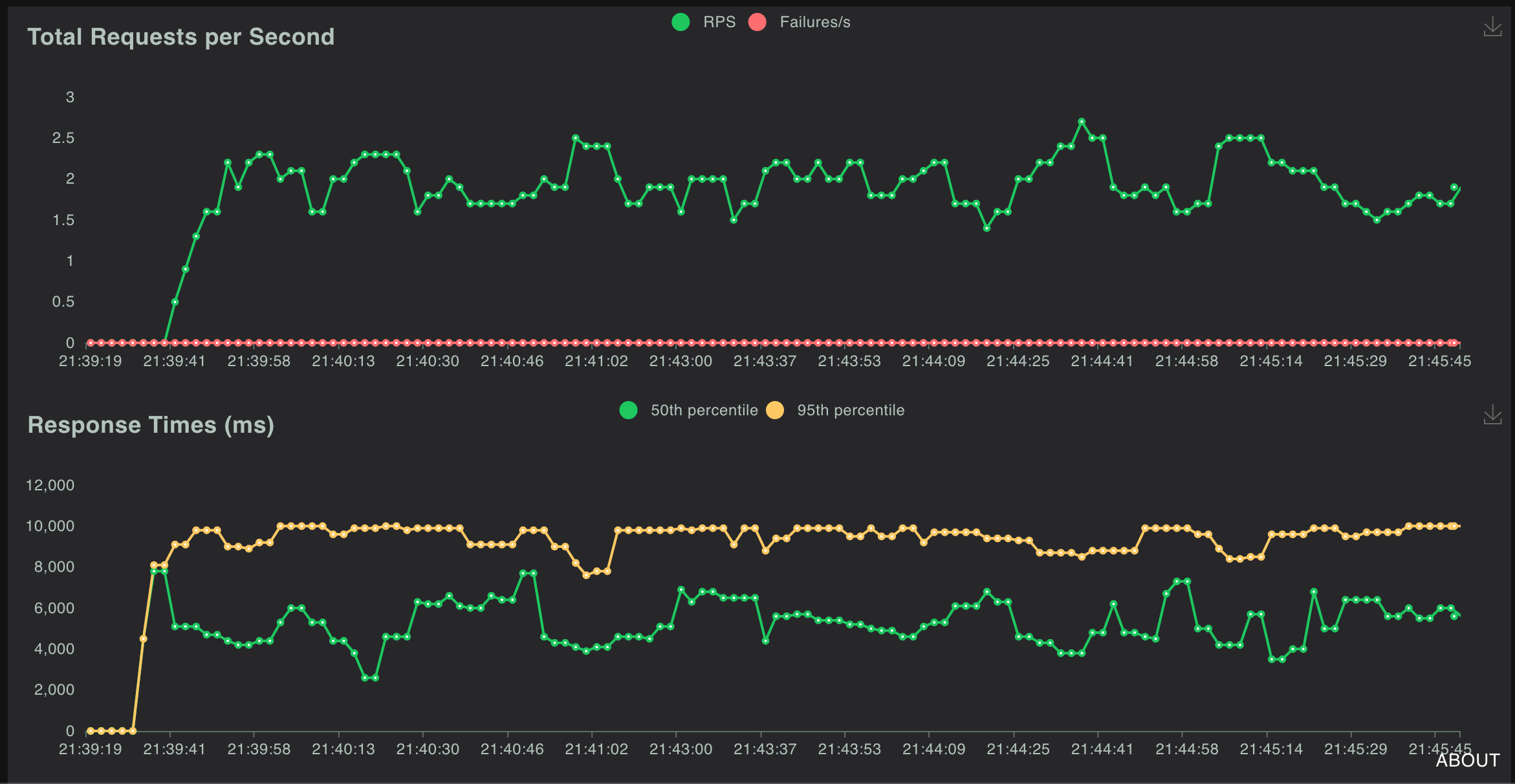This screenshot has height=784, width=1515.
Task: Click the 21:43:00 label on RPS axis
Action: pyautogui.click(x=680, y=361)
